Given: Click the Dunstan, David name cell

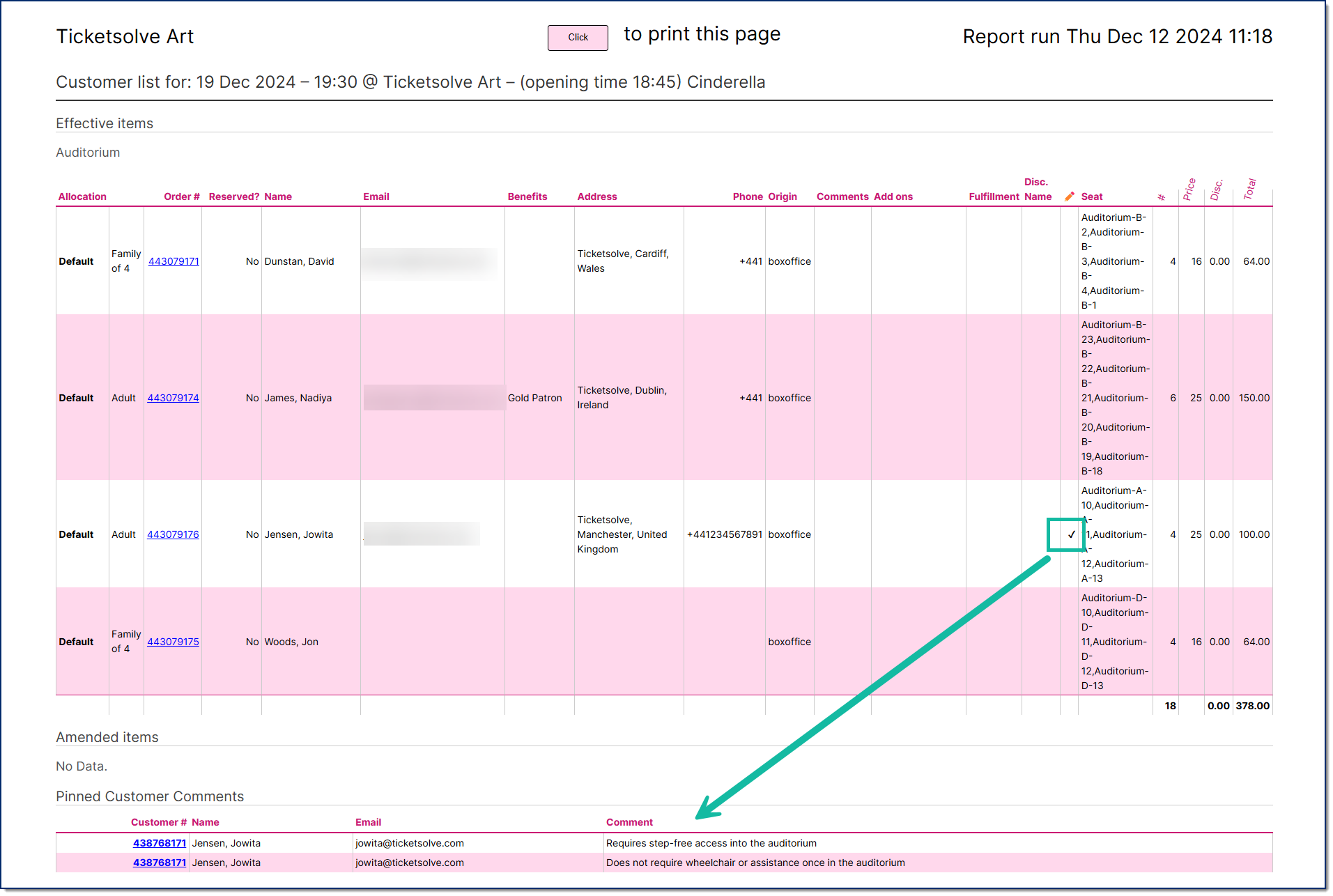Looking at the screenshot, I should click(x=299, y=261).
